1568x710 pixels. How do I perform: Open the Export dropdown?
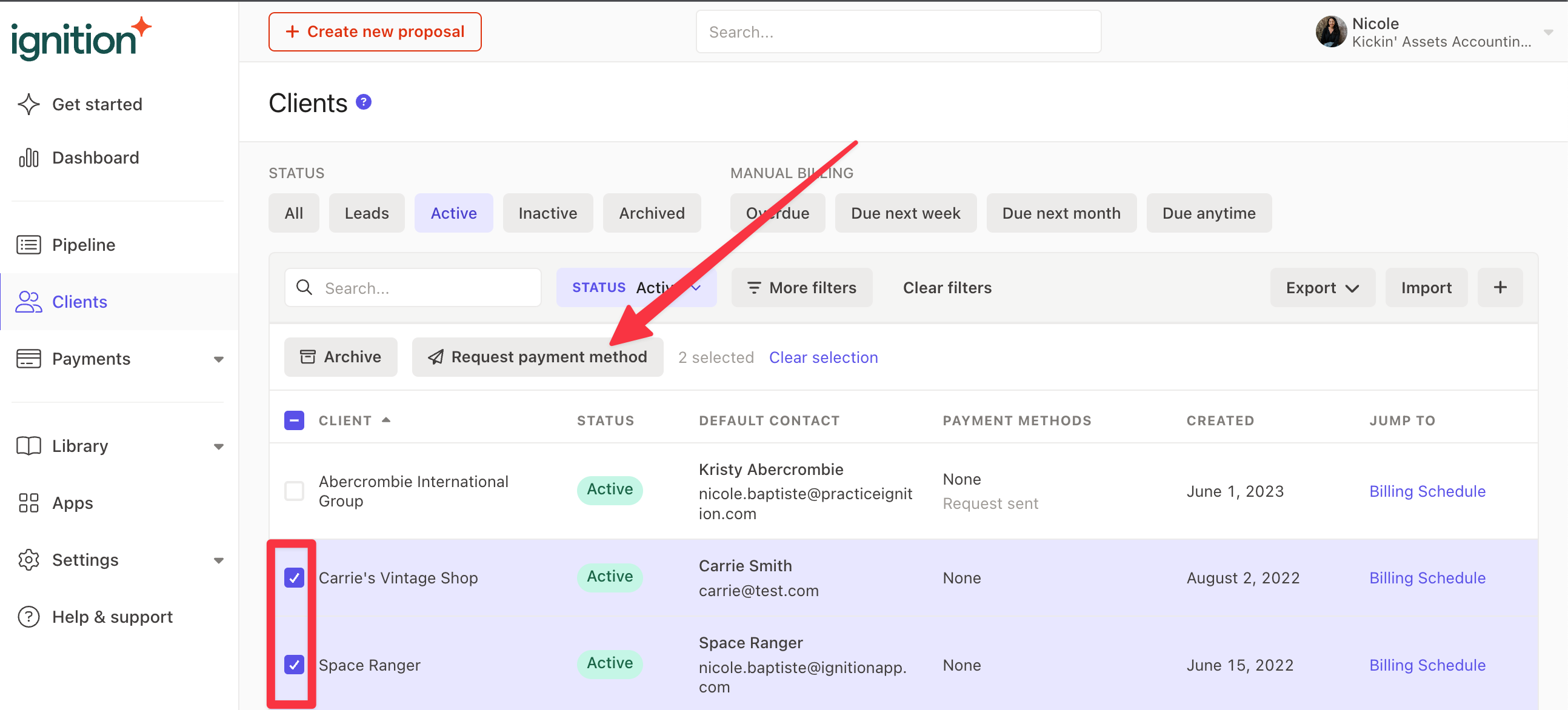tap(1322, 287)
